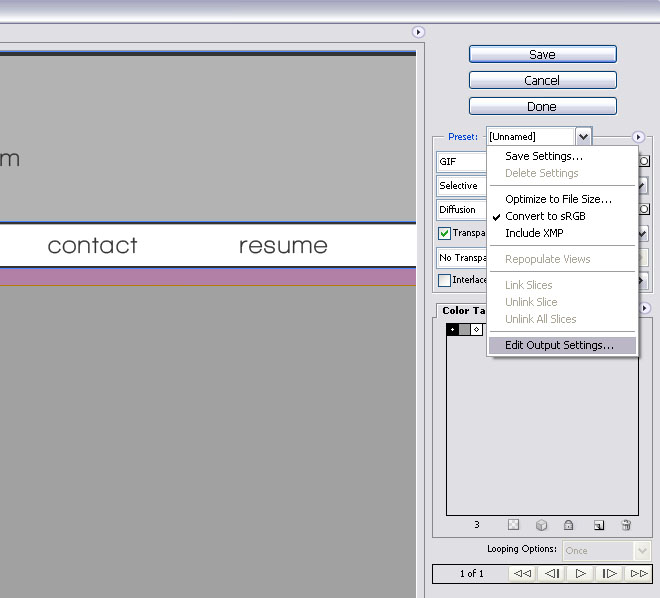660x598 pixels.
Task: Click the lock selected colors icon
Action: click(569, 524)
